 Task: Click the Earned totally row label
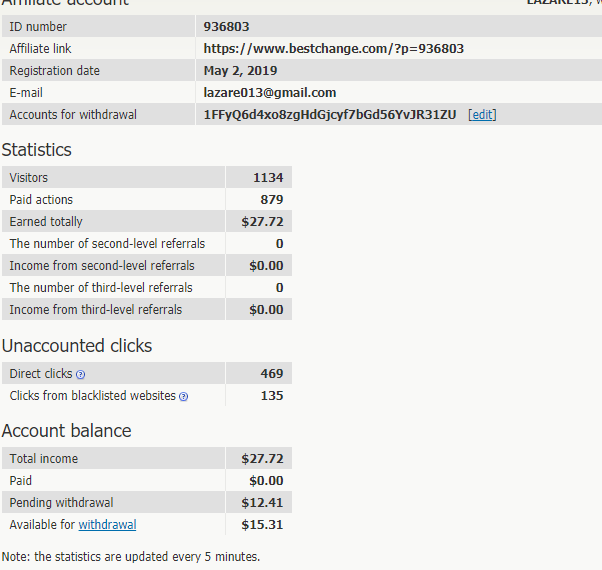click(x=46, y=221)
